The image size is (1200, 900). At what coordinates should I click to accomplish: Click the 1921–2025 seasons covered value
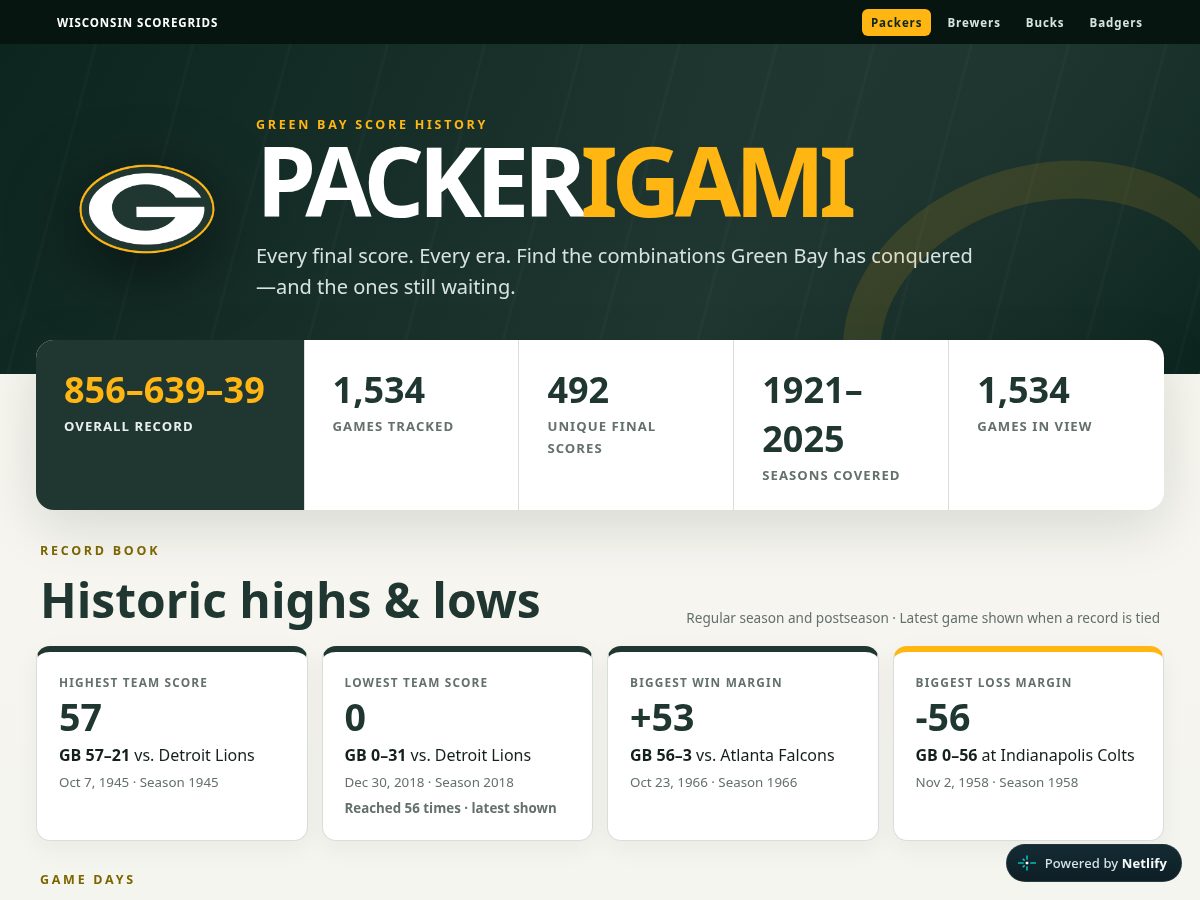click(812, 414)
